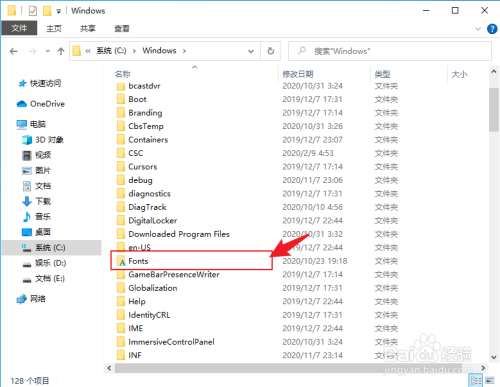
Task: Open 文档 library in the navigation pane
Action: coord(36,186)
